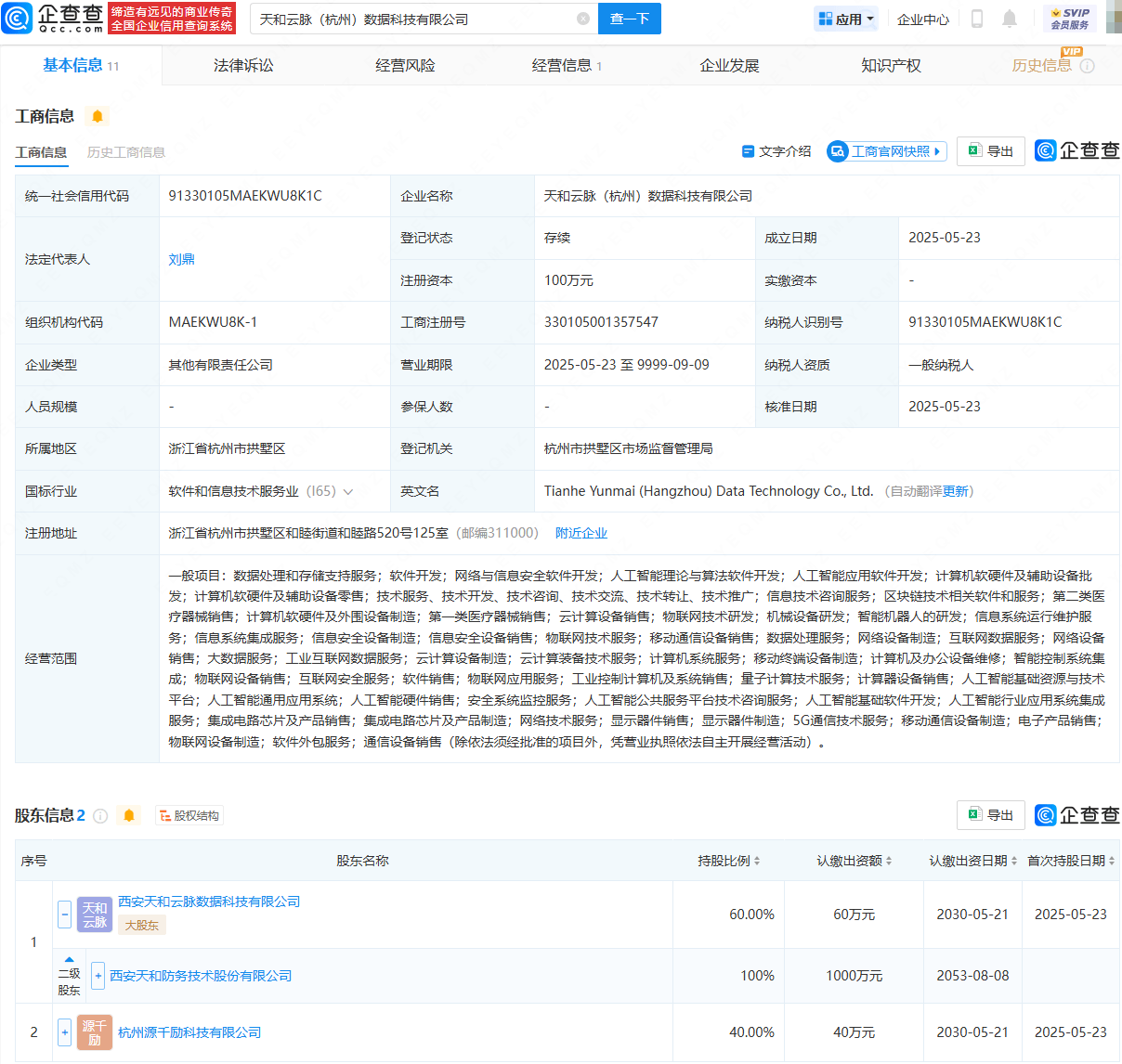The width and height of the screenshot is (1122, 1064).
Task: Click organization code MAEKWU8K-1
Action: pyautogui.click(x=213, y=322)
